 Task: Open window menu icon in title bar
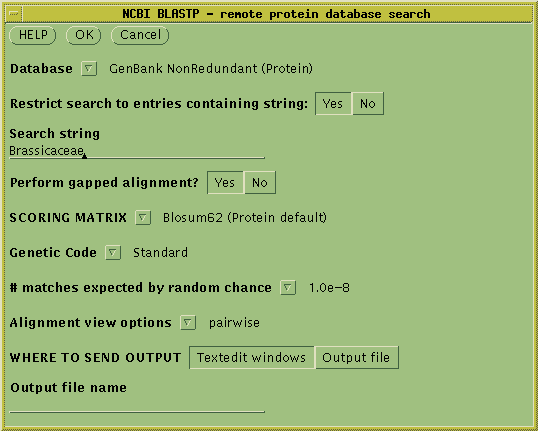pyautogui.click(x=14, y=14)
